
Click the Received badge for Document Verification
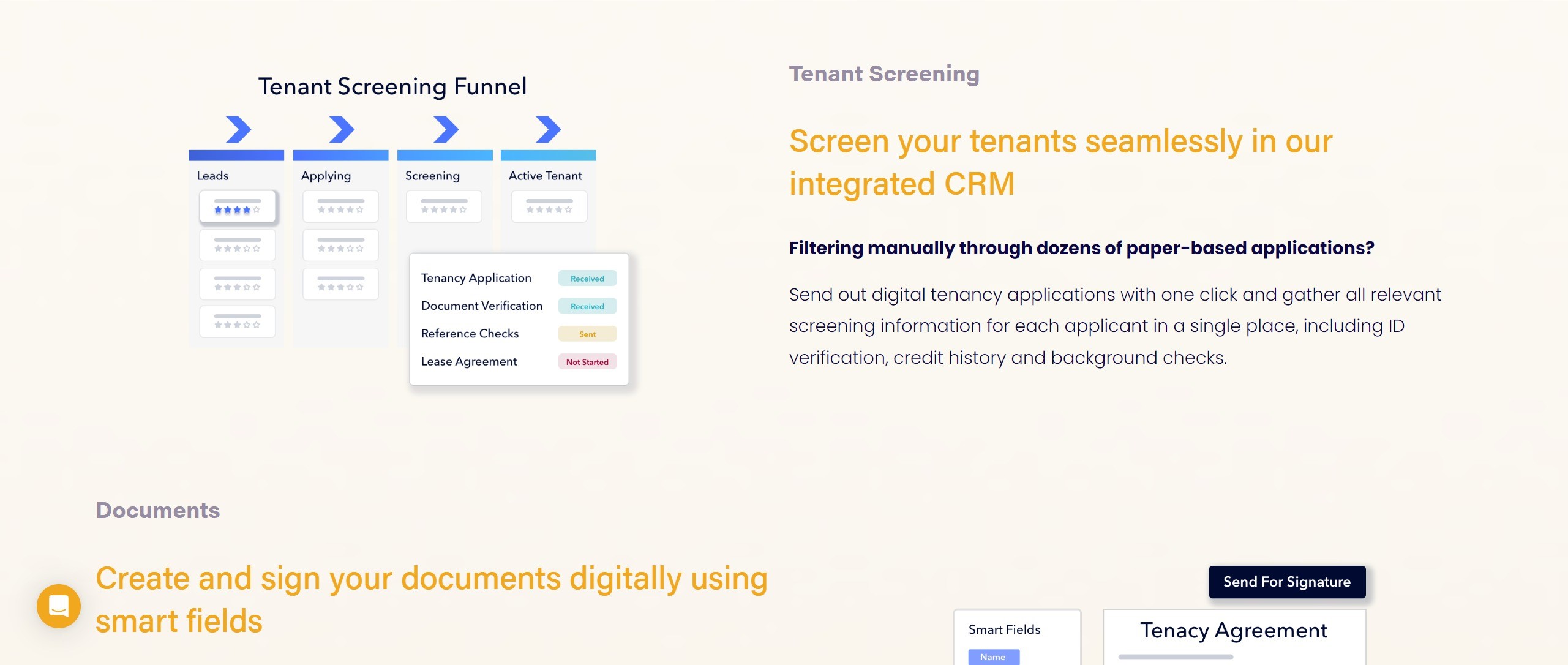(x=587, y=306)
